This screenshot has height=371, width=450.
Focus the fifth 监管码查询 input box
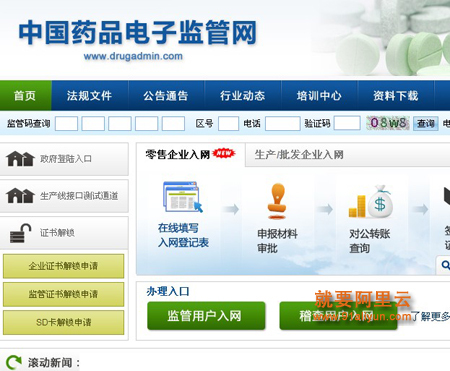[x=173, y=123]
